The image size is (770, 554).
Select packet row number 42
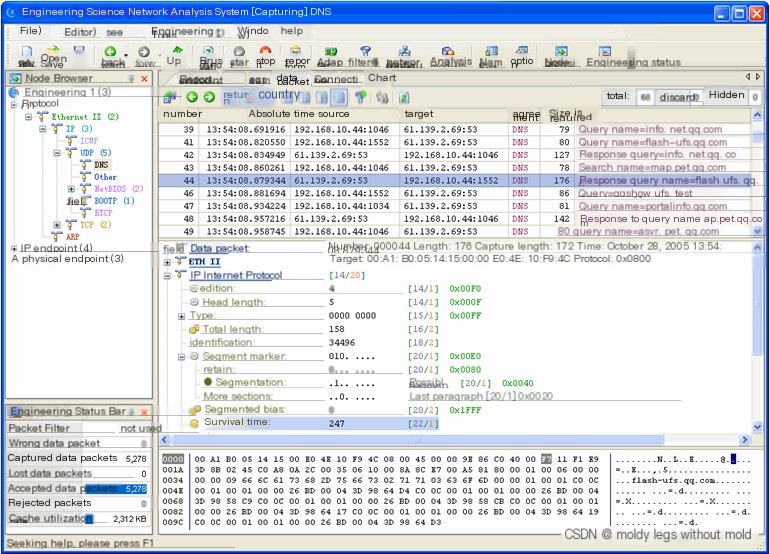click(454, 155)
